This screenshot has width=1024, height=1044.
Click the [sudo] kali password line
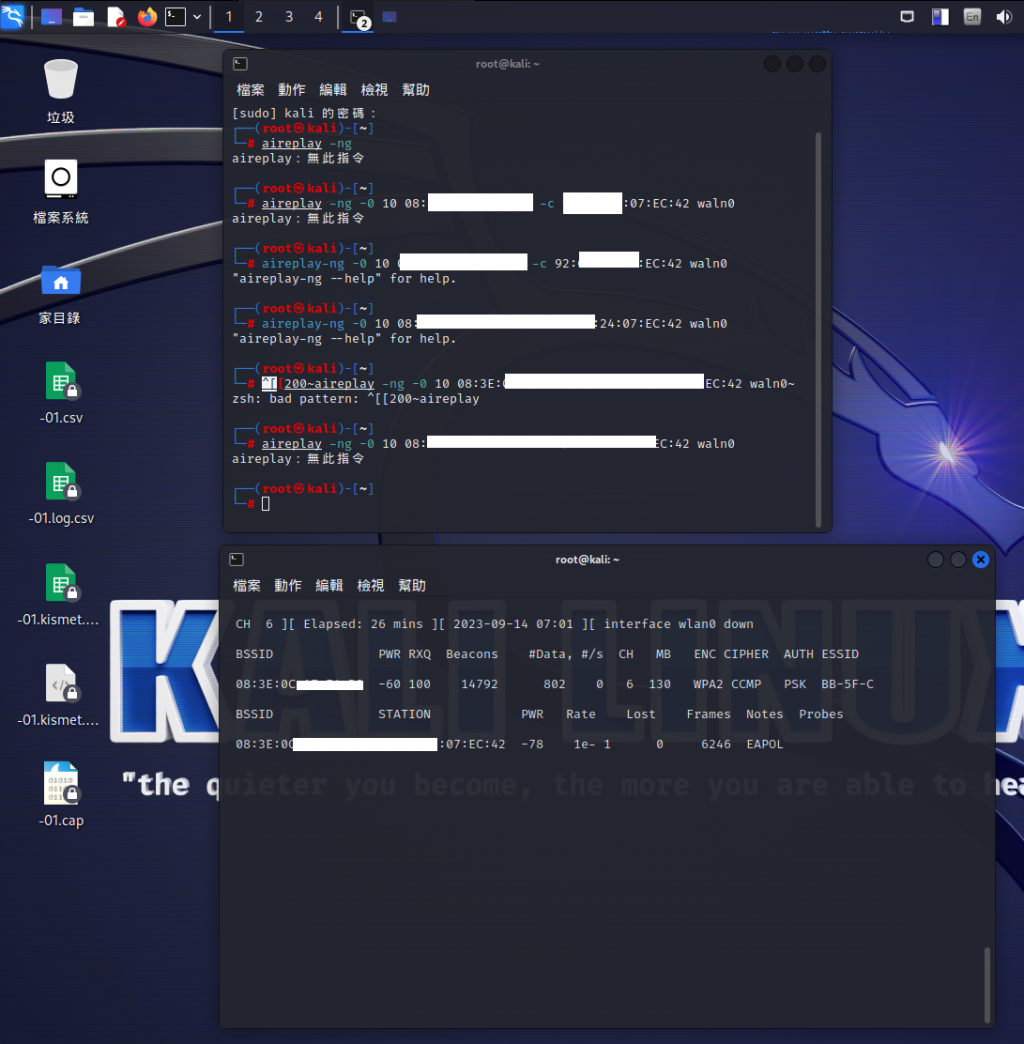[304, 113]
